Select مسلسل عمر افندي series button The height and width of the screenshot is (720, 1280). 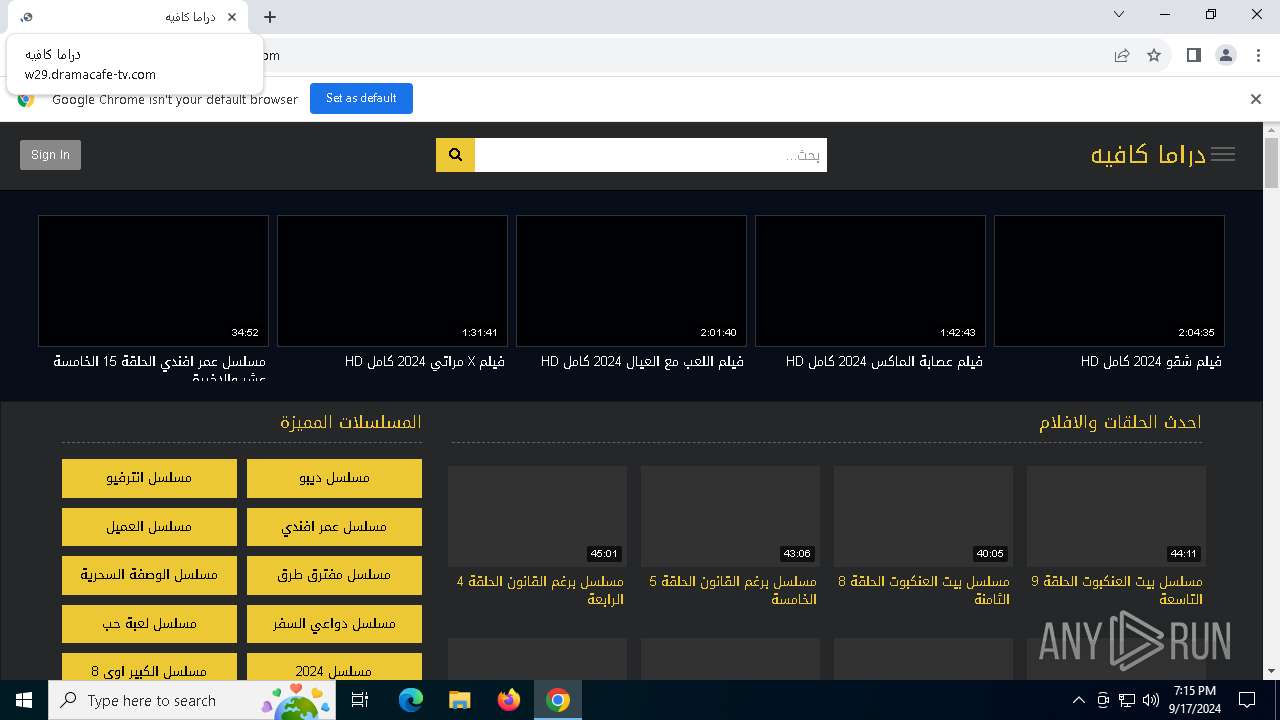coord(334,527)
